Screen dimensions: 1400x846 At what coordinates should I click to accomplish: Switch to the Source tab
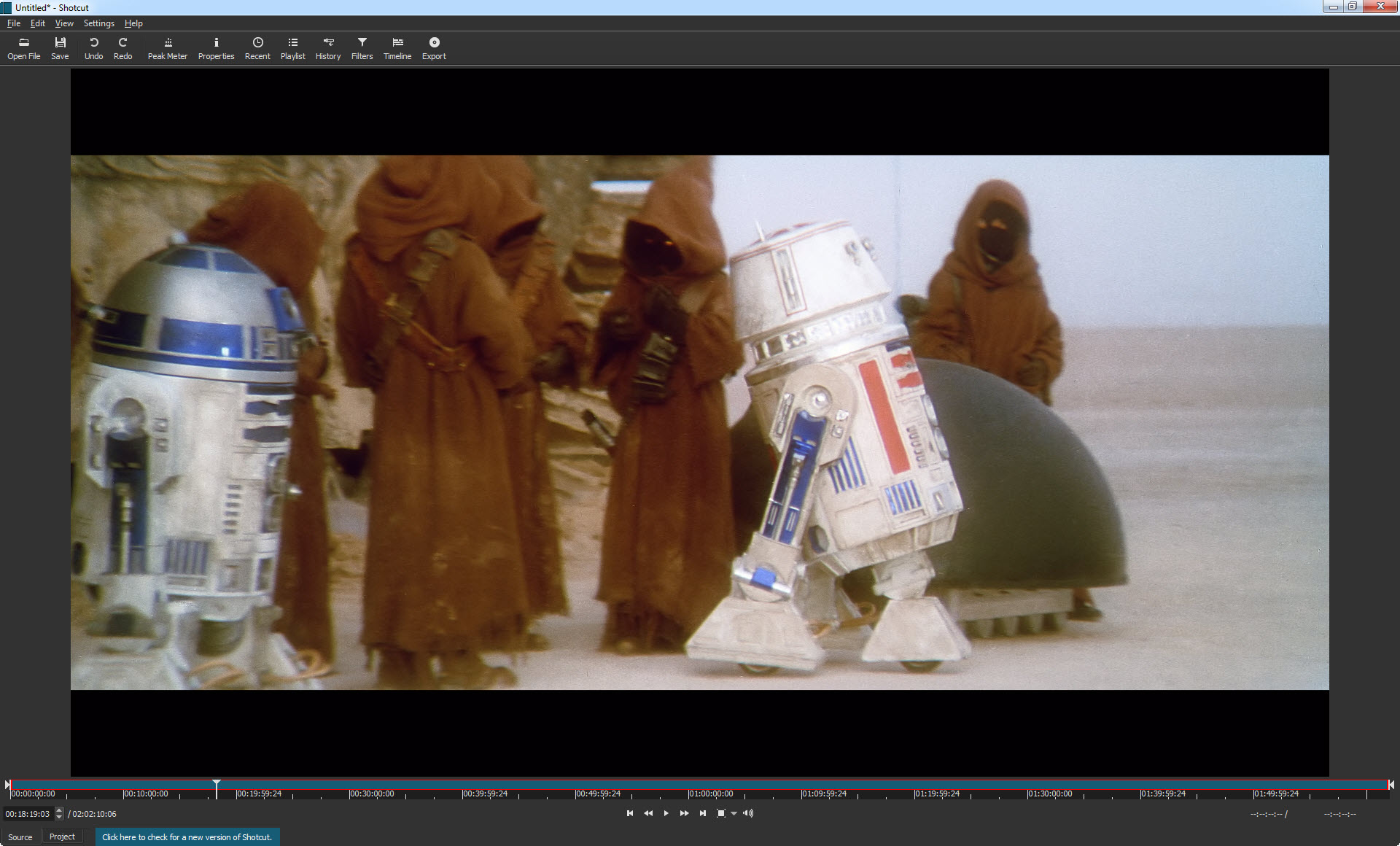point(20,837)
